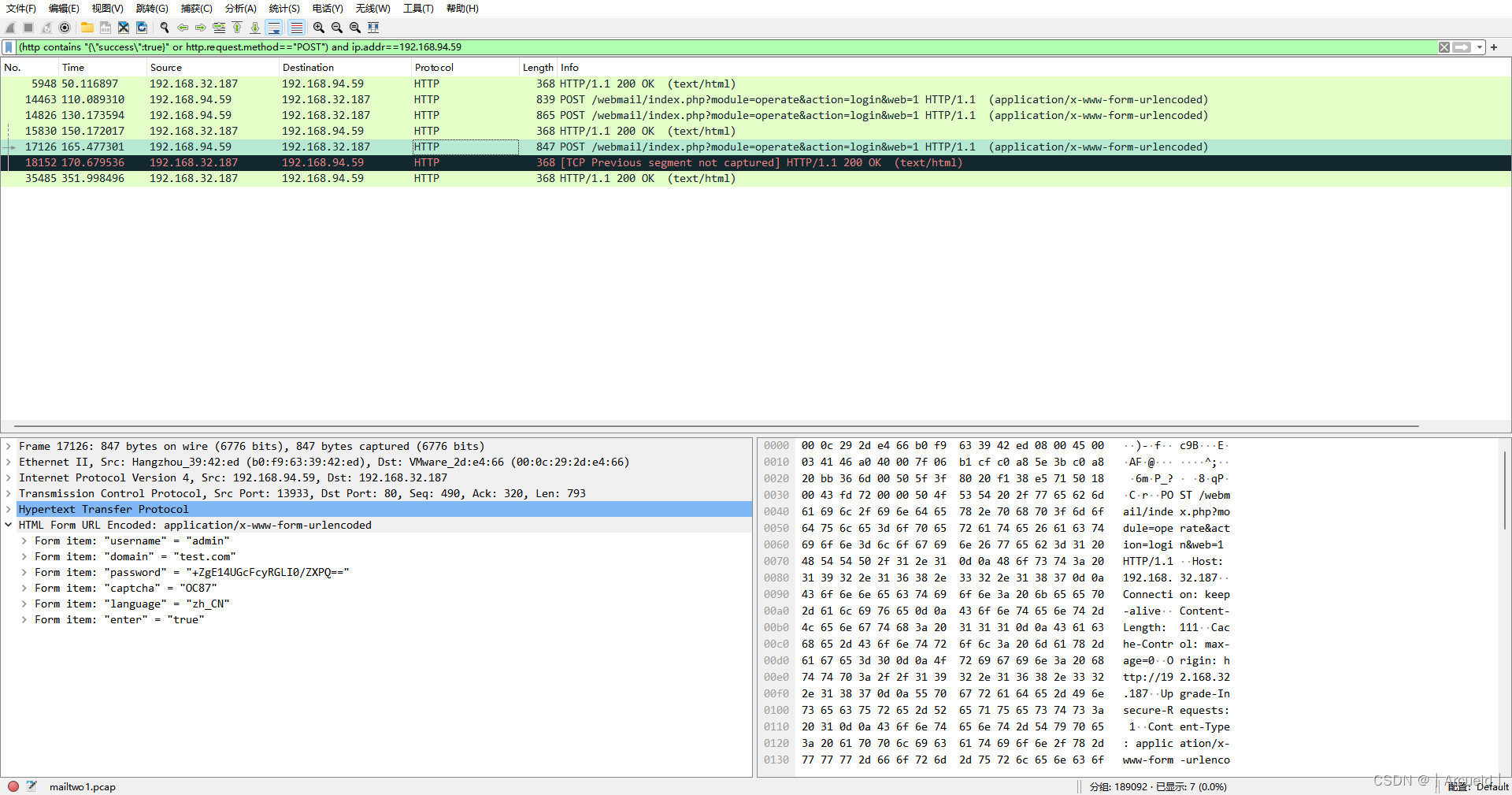The height and width of the screenshot is (795, 1512).
Task: Add a filter button with the plus icon
Action: [1494, 47]
